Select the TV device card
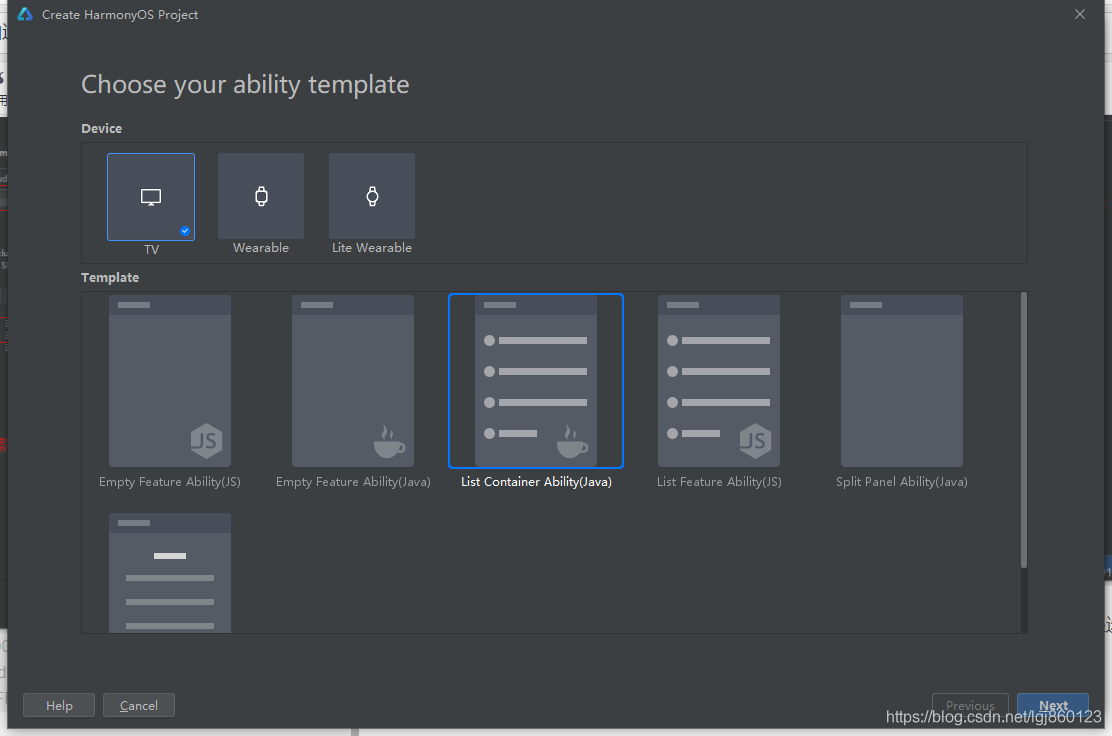 pyautogui.click(x=151, y=197)
